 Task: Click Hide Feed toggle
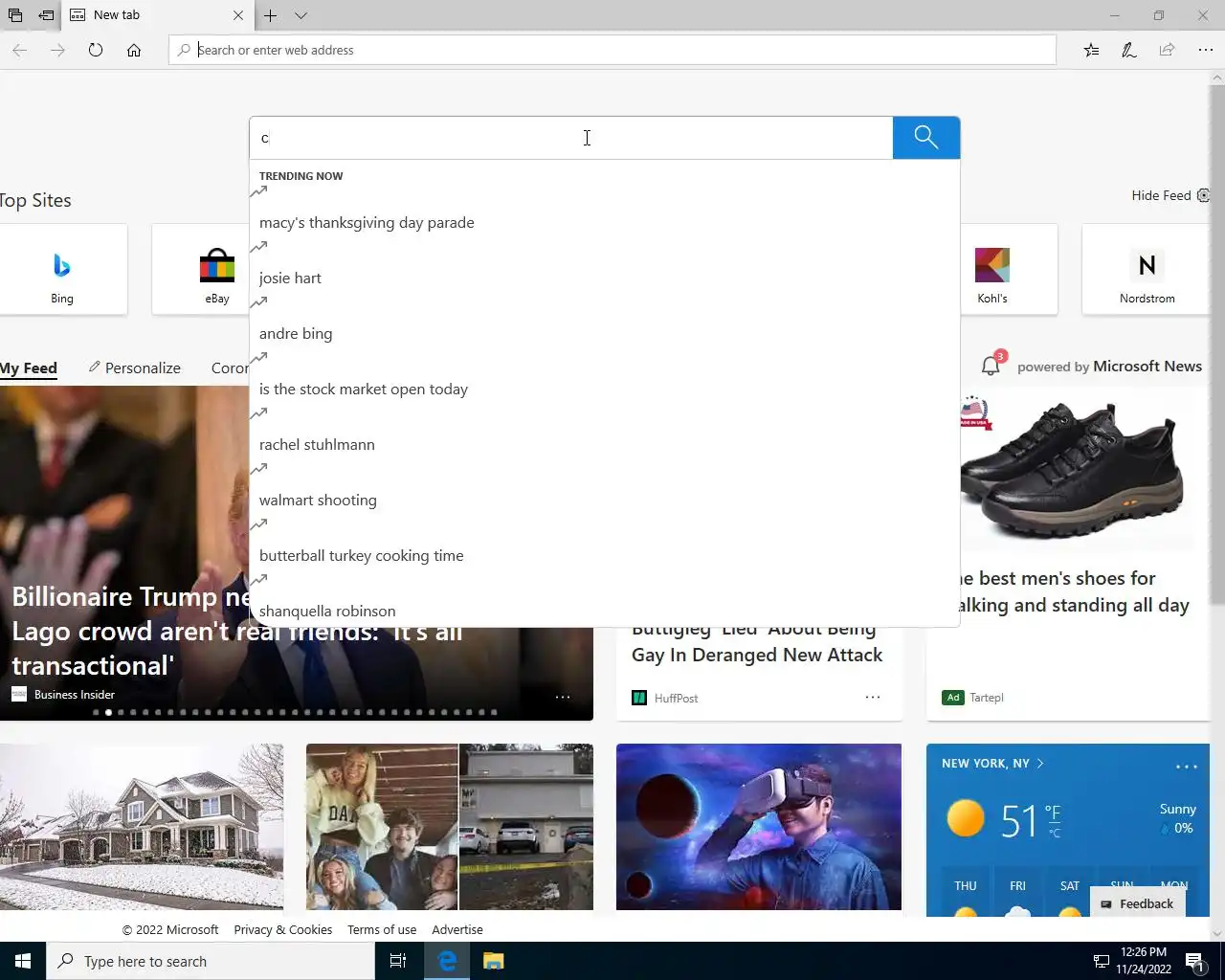point(1169,195)
